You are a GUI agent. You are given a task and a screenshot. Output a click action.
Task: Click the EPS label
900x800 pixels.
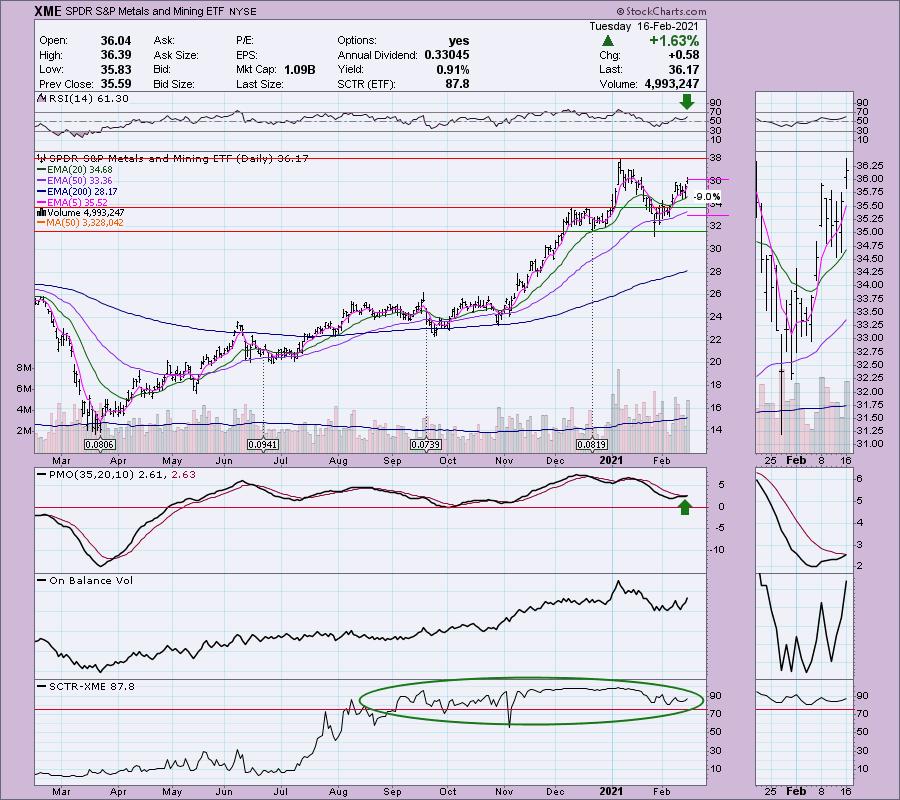pos(245,55)
